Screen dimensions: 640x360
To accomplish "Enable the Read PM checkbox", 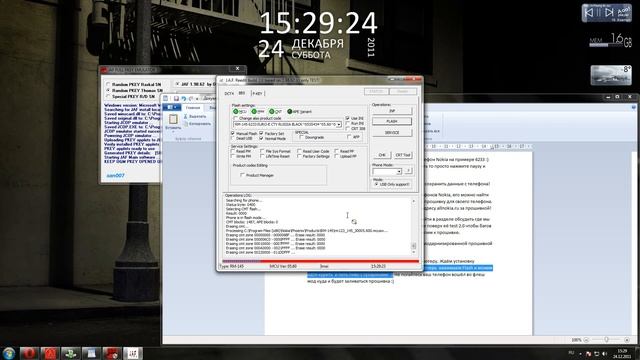I will click(x=233, y=151).
